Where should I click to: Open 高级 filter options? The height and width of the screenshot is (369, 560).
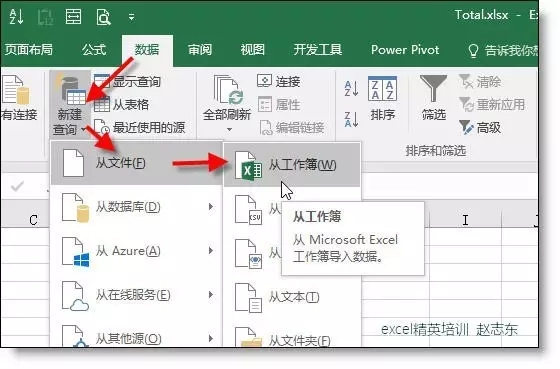(x=480, y=128)
